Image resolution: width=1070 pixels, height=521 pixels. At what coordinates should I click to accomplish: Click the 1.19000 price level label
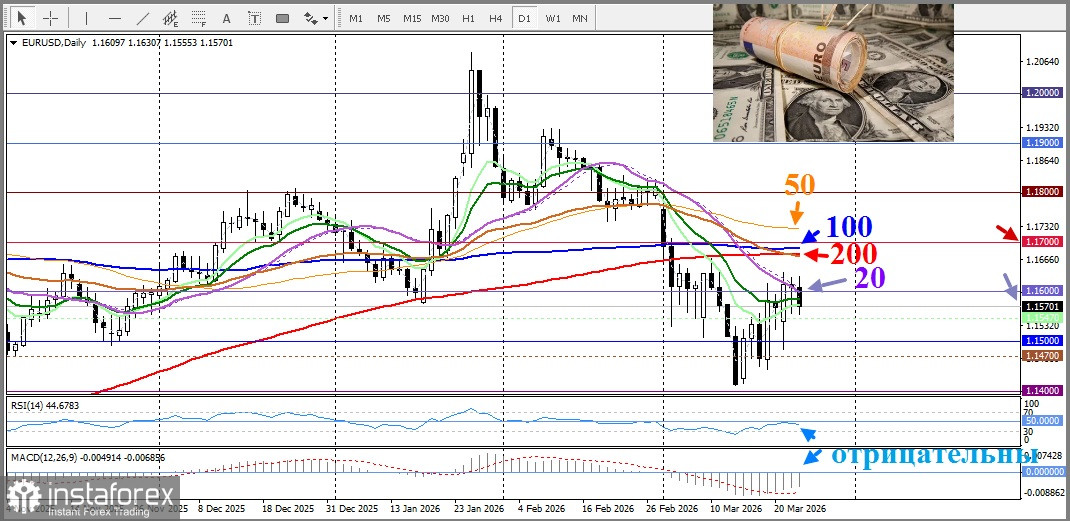coord(1043,143)
